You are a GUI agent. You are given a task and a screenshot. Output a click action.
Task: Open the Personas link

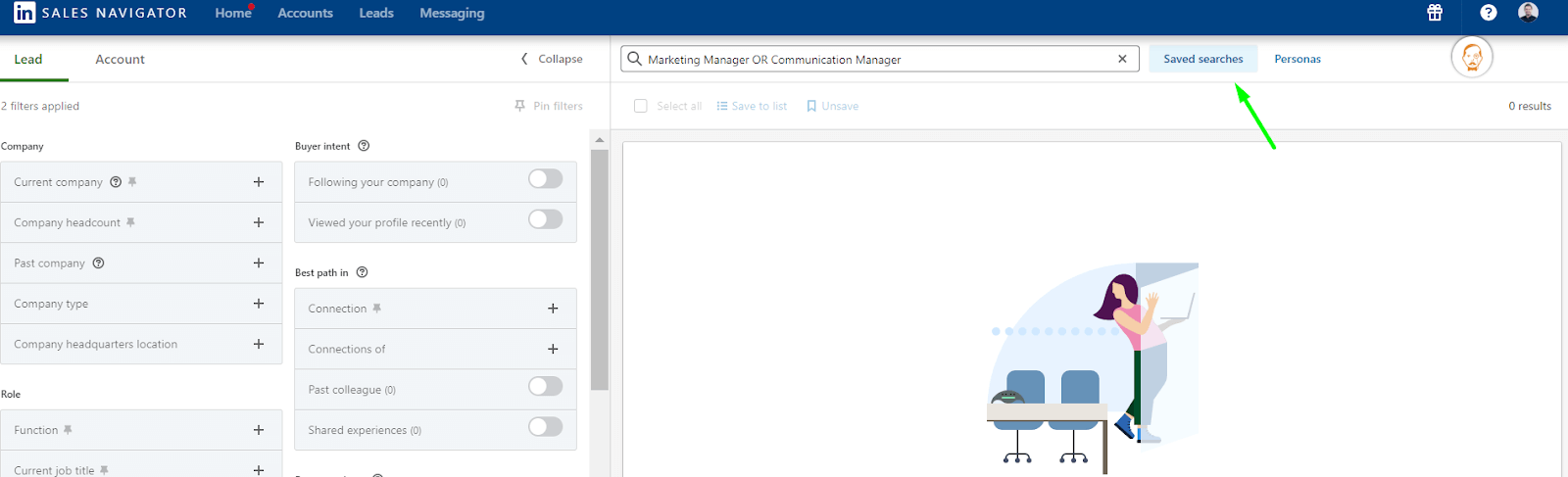pos(1297,59)
